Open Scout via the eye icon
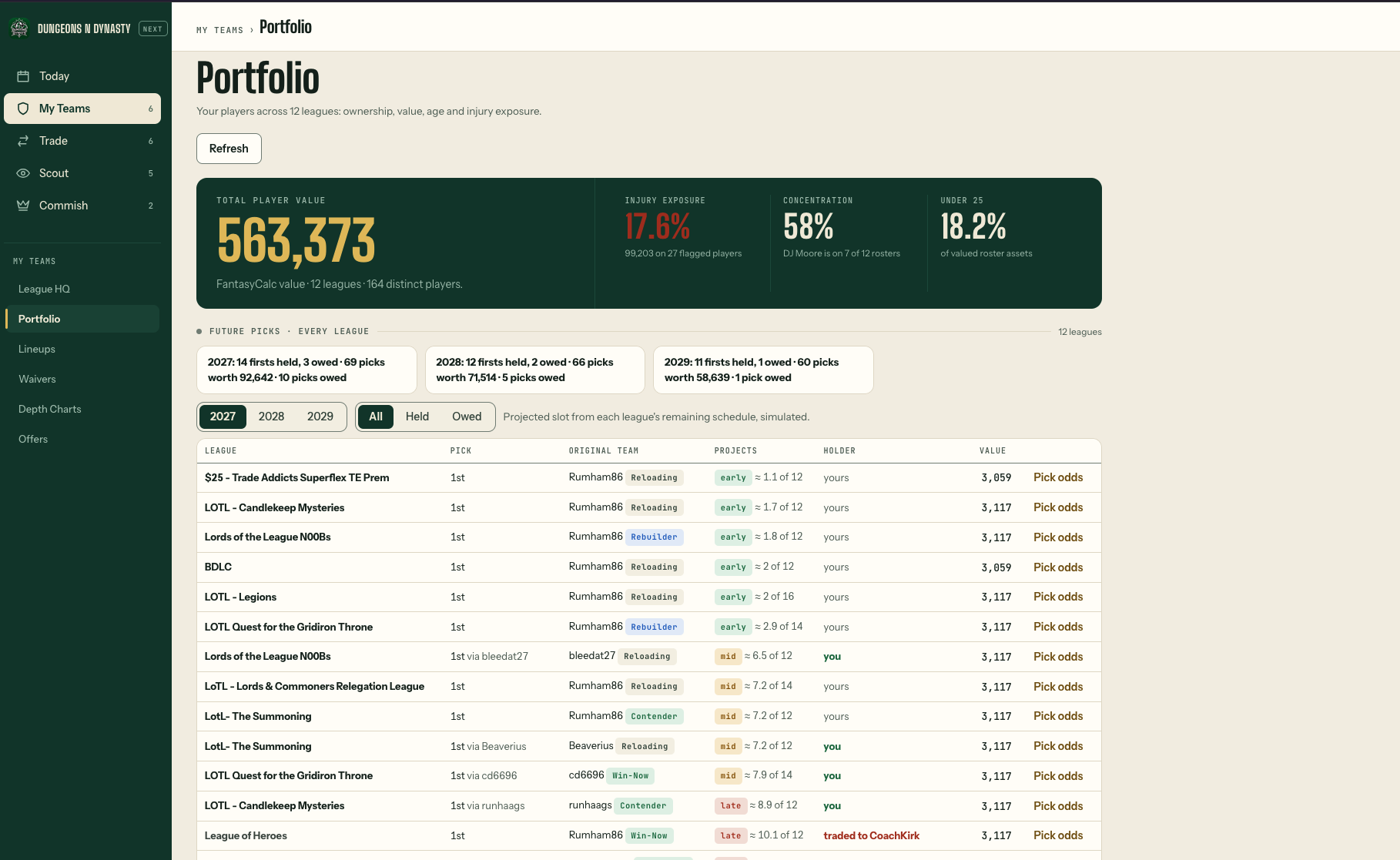The width and height of the screenshot is (1400, 860). pos(23,173)
